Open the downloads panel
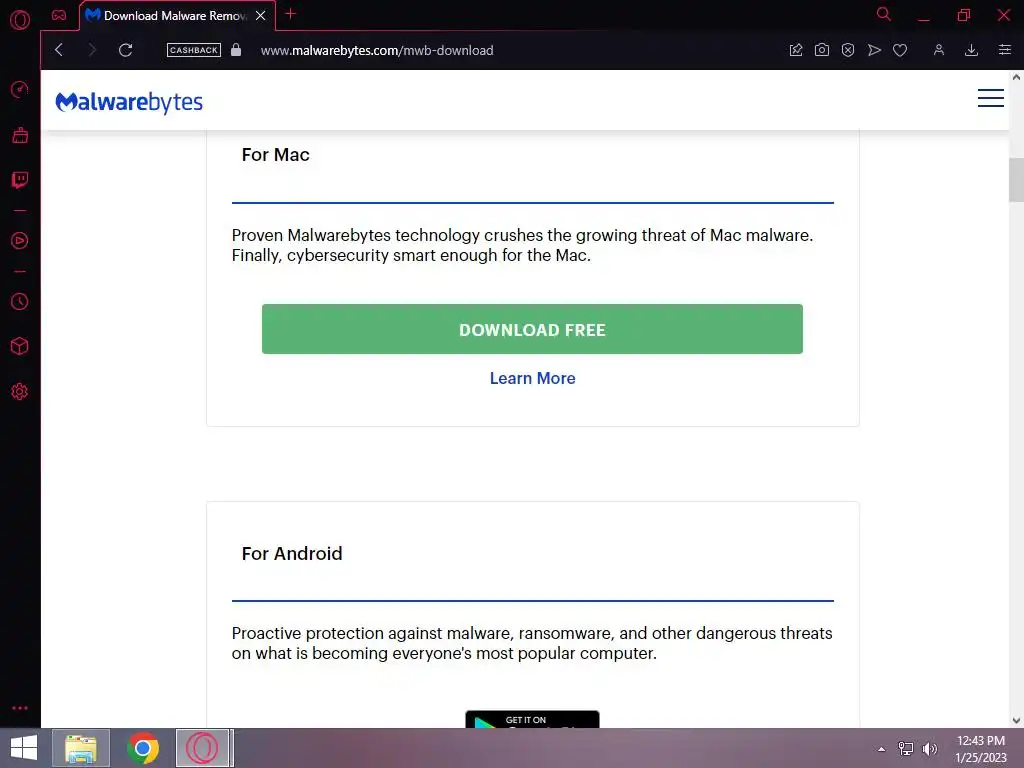 pos(971,50)
